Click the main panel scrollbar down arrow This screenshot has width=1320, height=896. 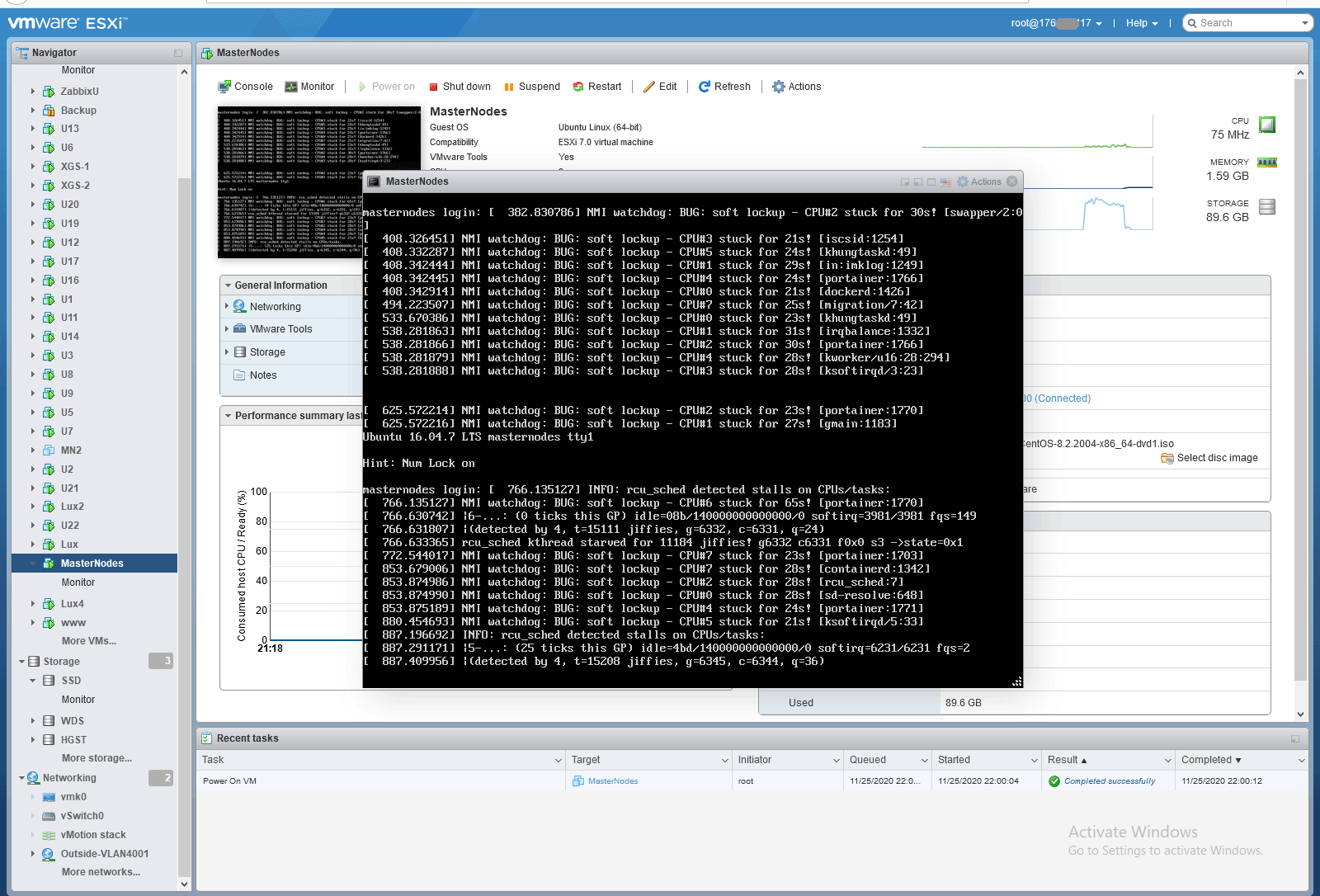tap(1301, 714)
